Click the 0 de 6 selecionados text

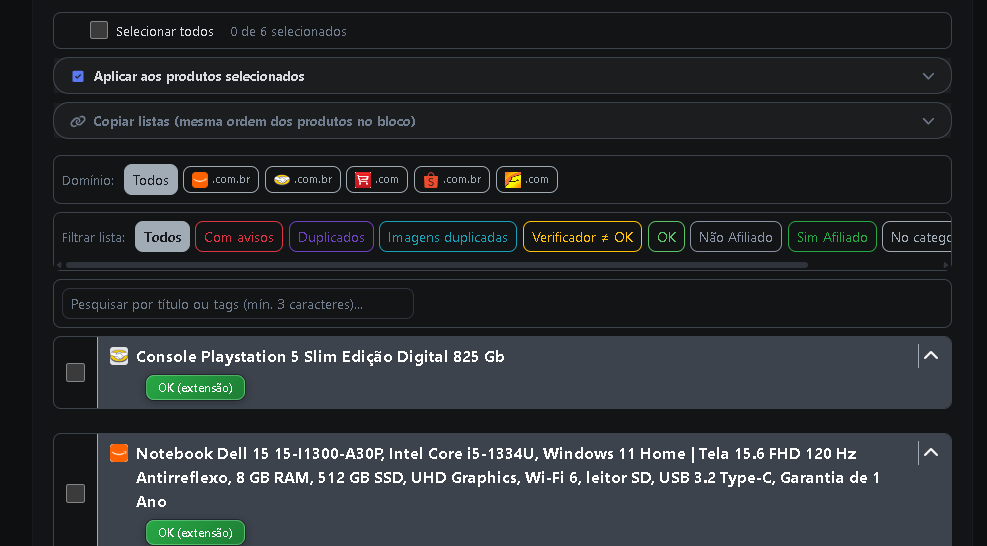pos(288,31)
